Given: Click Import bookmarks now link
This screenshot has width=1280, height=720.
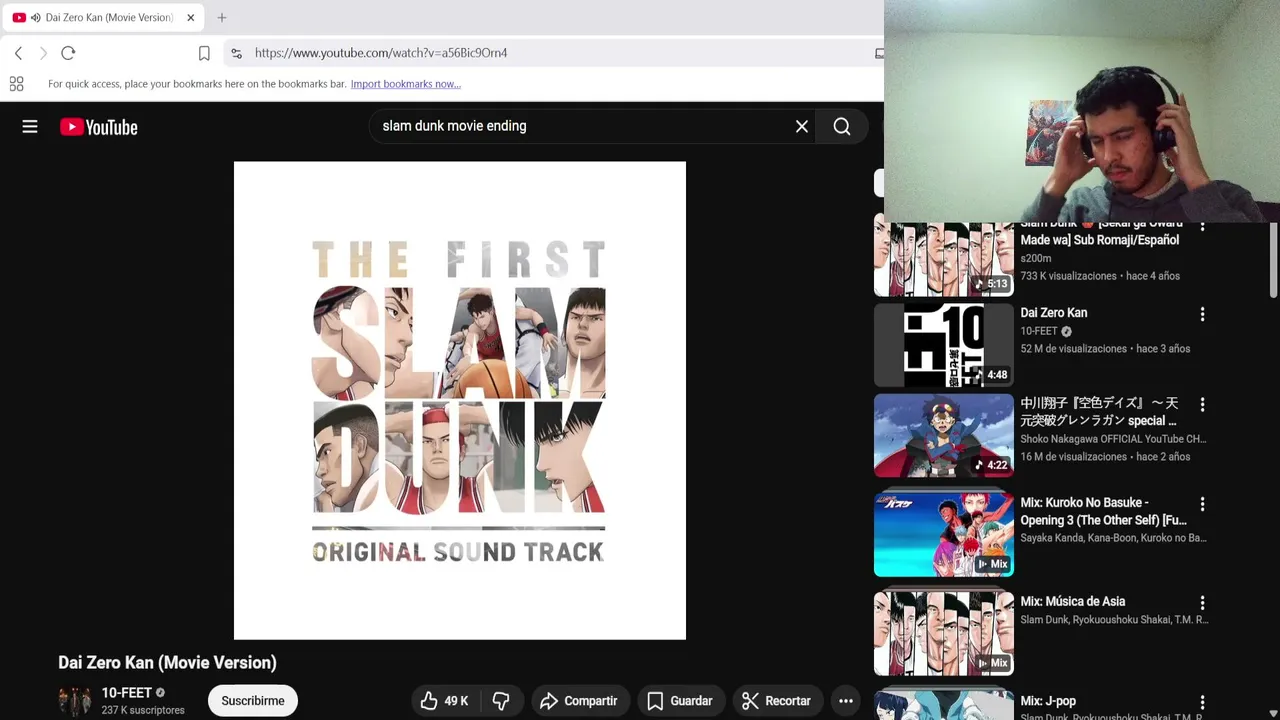Looking at the screenshot, I should pyautogui.click(x=405, y=84).
